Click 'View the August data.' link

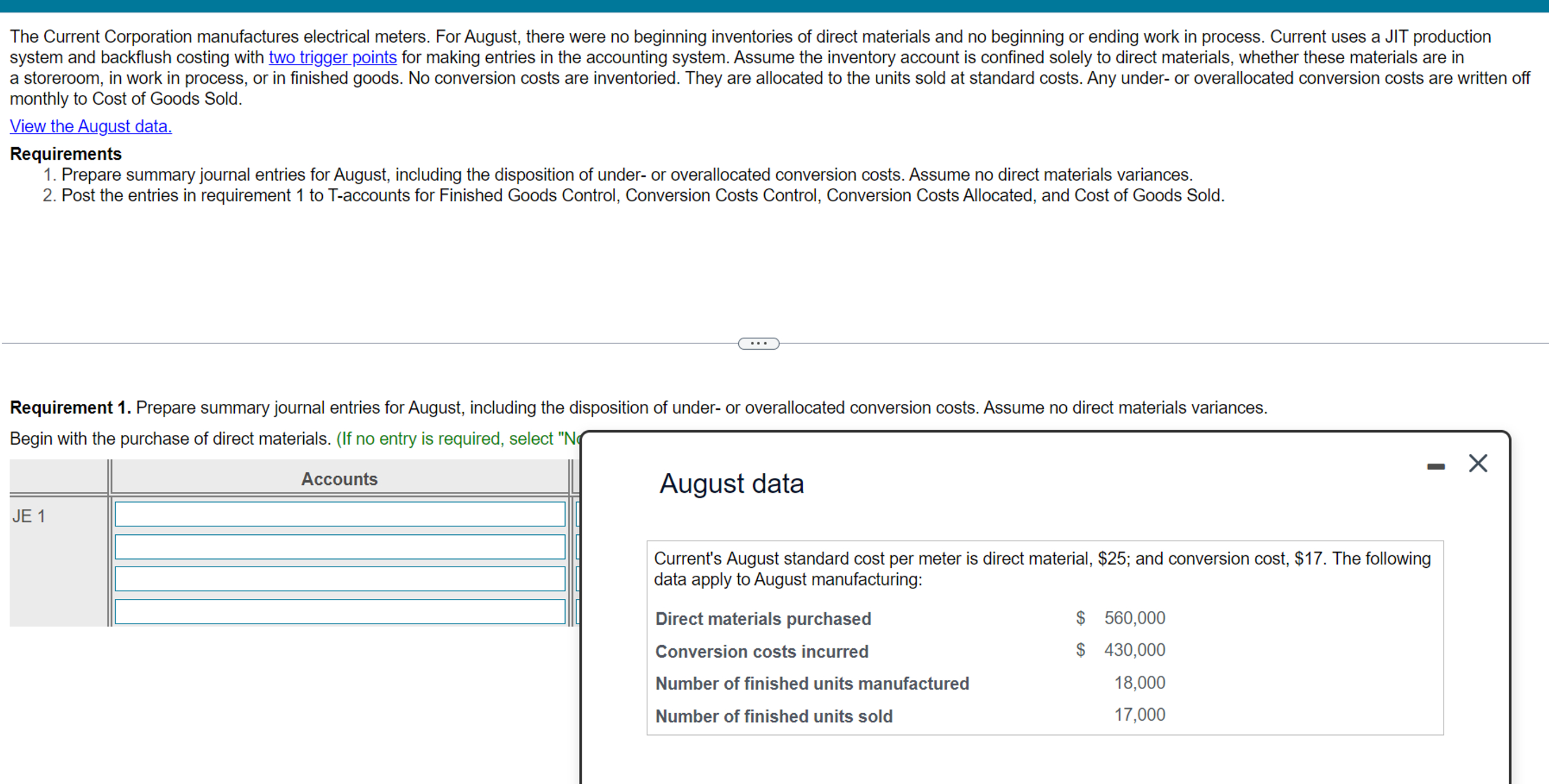pos(91,127)
